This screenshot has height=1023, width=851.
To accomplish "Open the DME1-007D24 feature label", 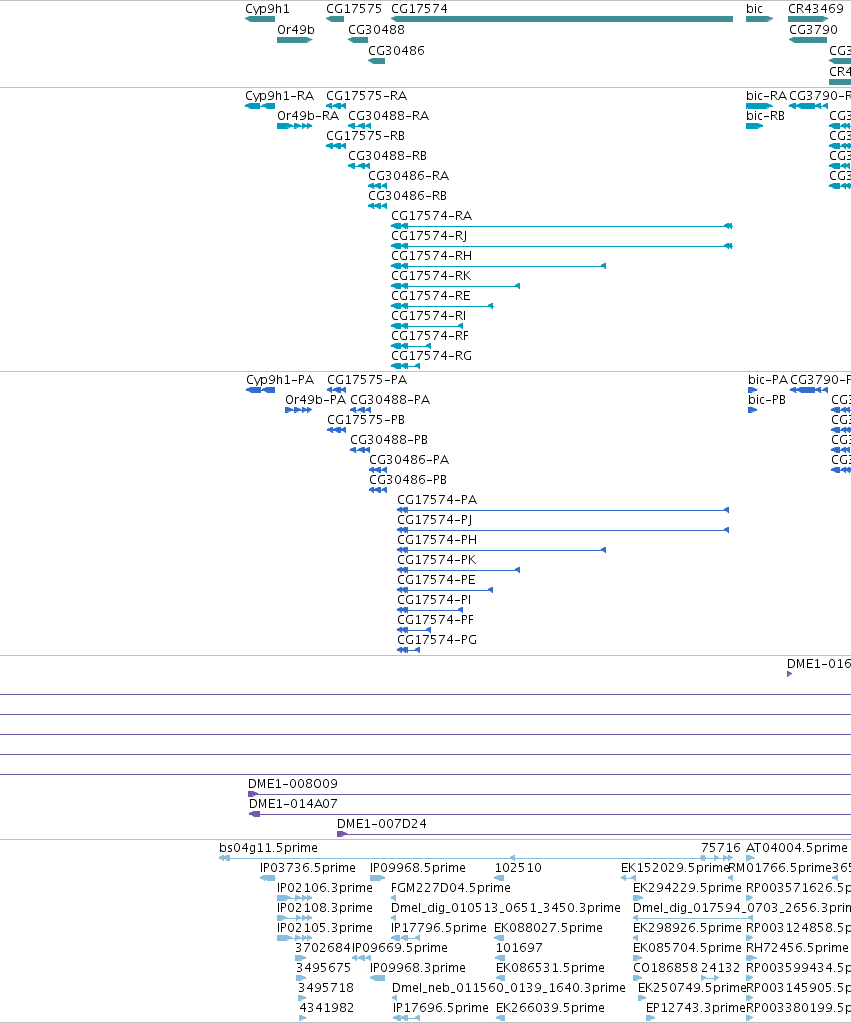I will click(382, 824).
